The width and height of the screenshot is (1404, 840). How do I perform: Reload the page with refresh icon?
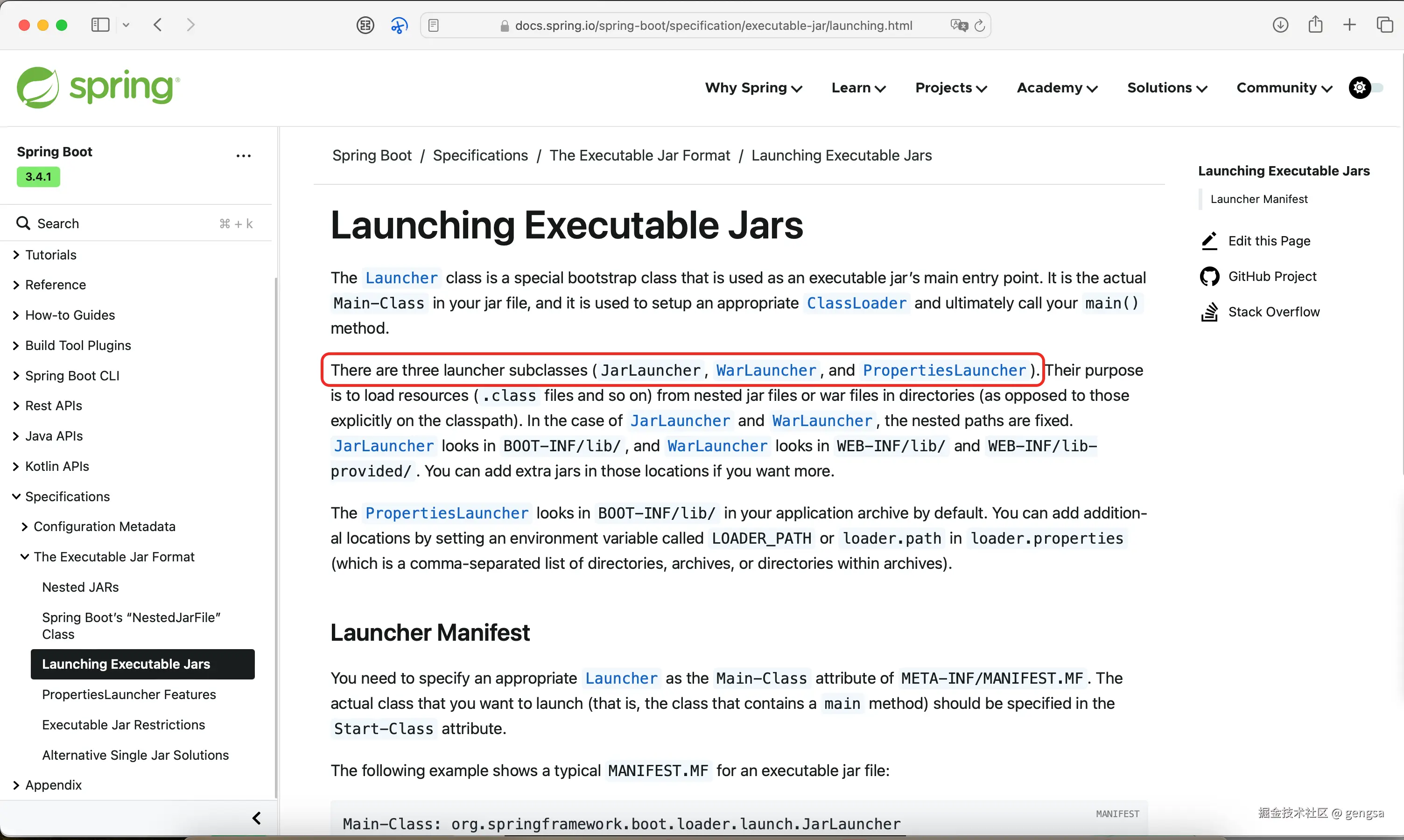[x=980, y=26]
